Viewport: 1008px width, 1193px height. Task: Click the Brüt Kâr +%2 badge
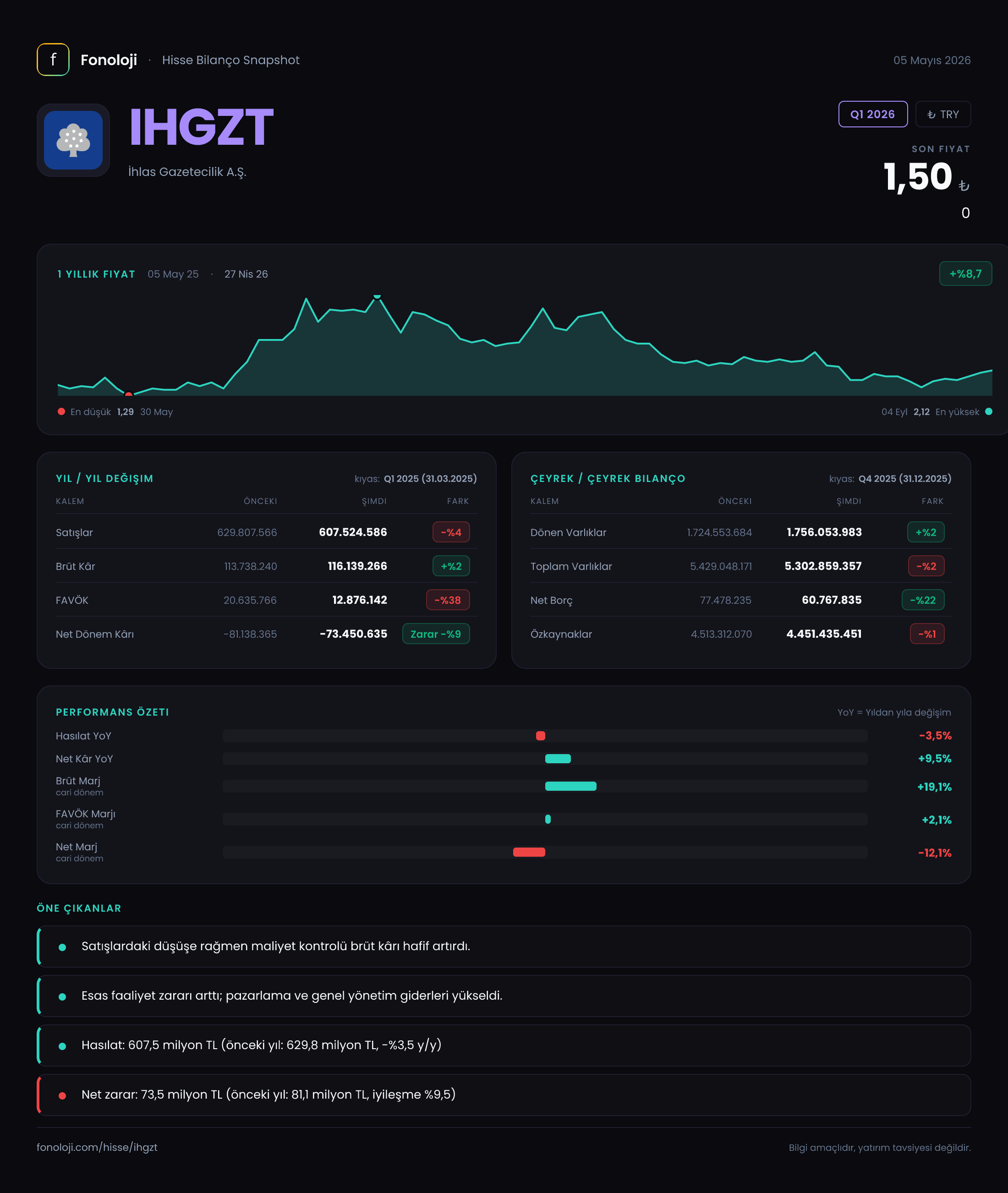(451, 566)
